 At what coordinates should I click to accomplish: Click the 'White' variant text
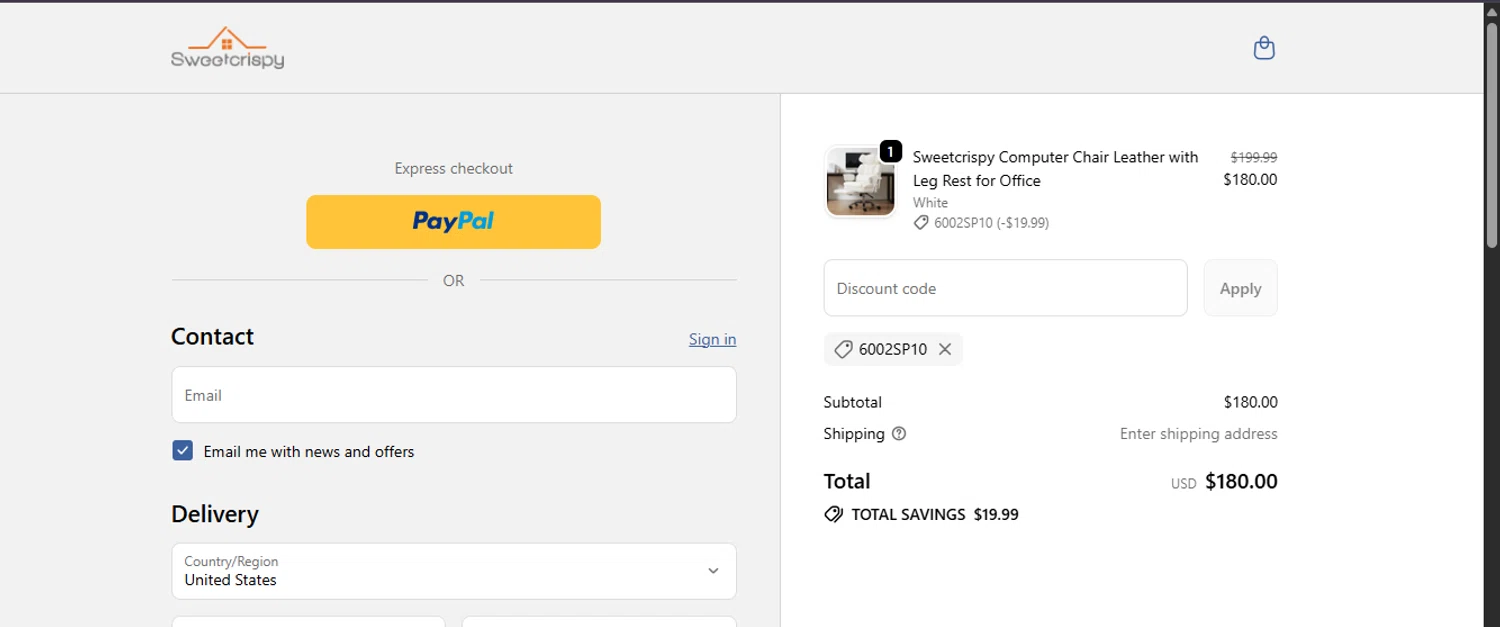tap(930, 203)
